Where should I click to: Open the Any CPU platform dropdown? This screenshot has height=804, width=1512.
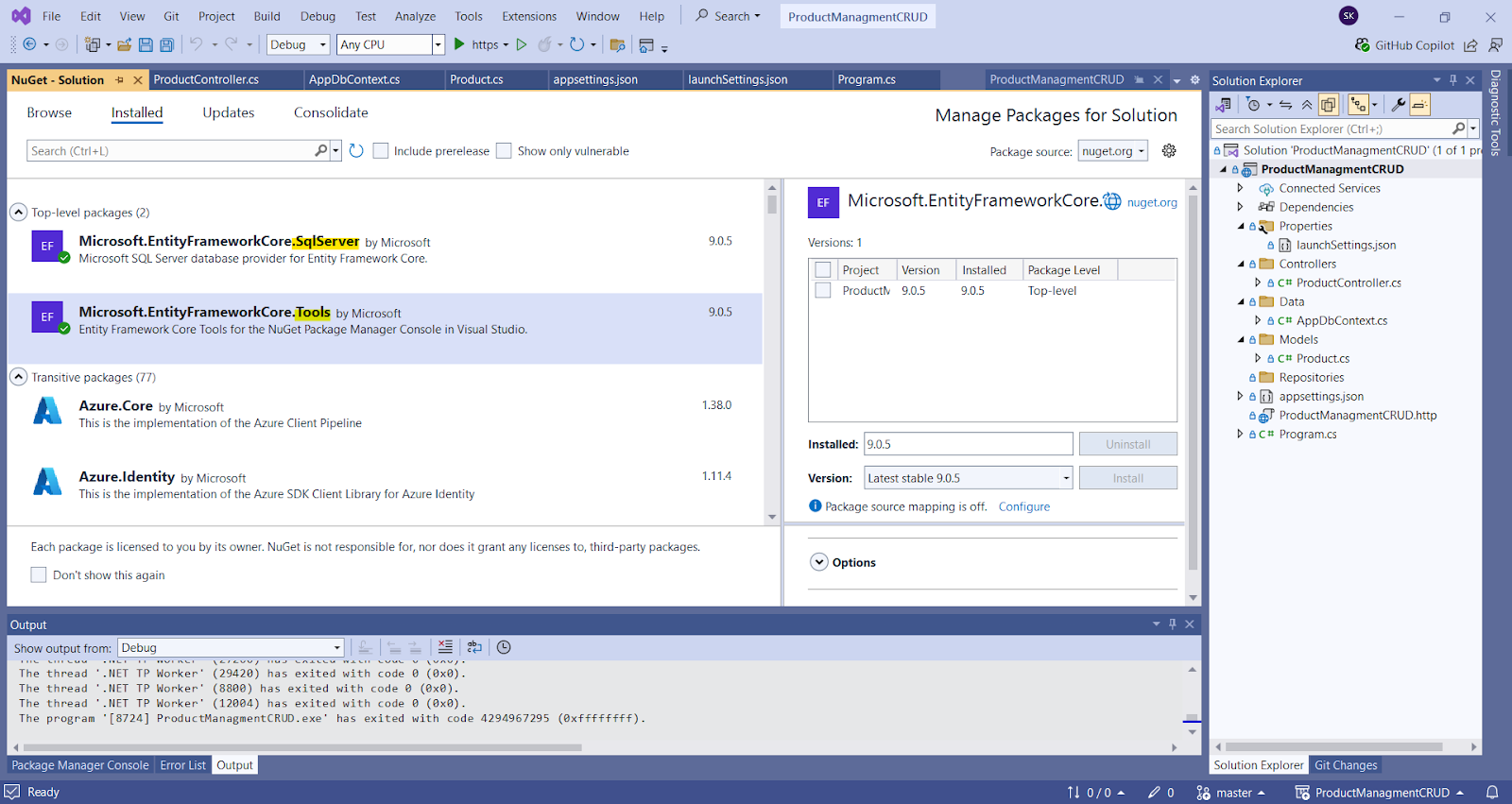point(390,44)
